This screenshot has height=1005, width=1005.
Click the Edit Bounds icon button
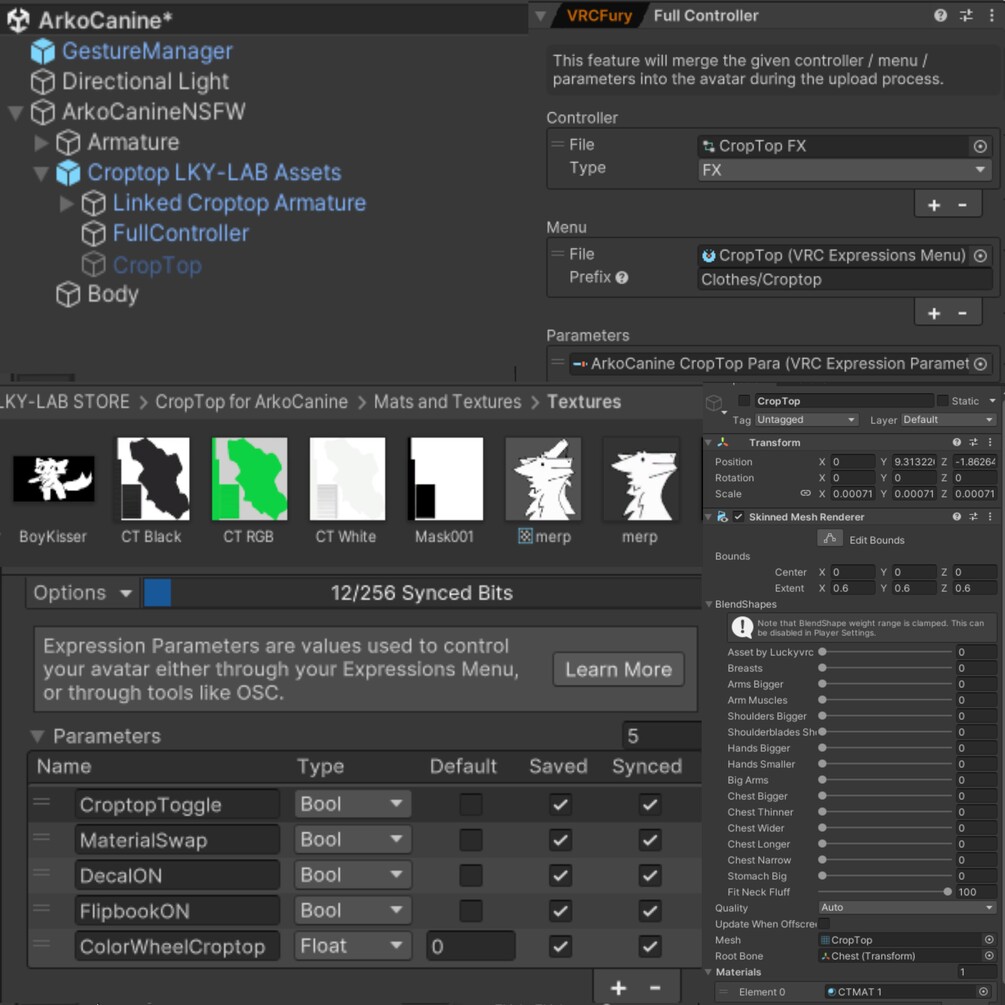pyautogui.click(x=829, y=539)
